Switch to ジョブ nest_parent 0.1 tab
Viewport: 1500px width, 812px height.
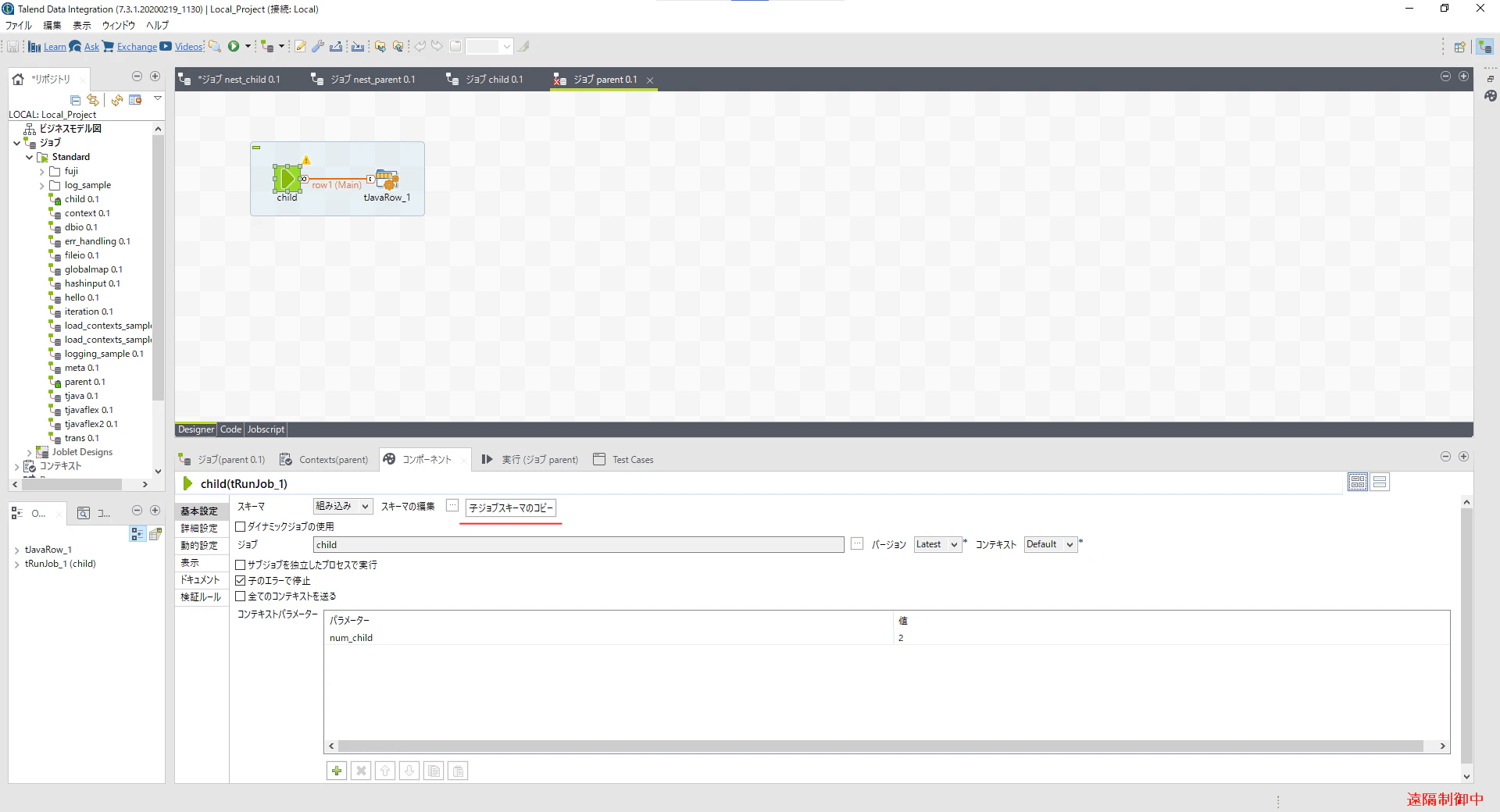373,80
